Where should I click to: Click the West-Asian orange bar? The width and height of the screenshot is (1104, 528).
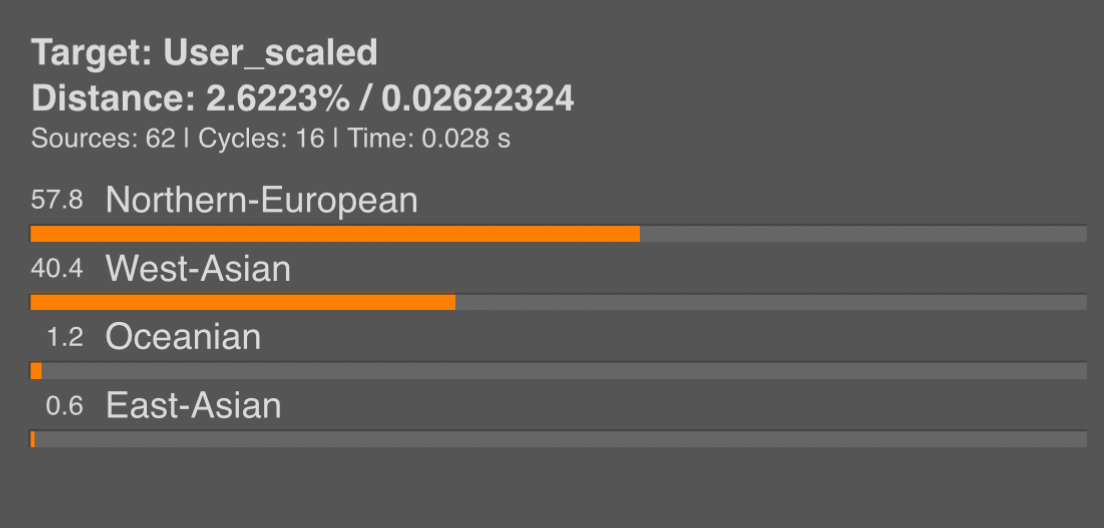click(x=243, y=302)
